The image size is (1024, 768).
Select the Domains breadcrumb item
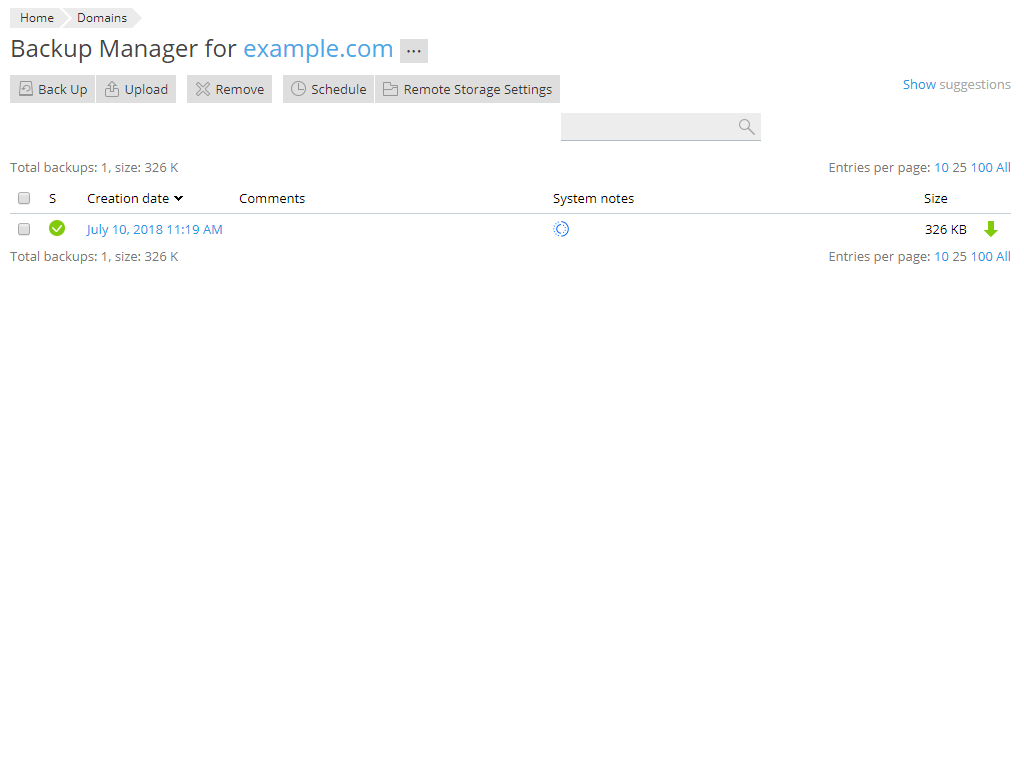coord(101,18)
